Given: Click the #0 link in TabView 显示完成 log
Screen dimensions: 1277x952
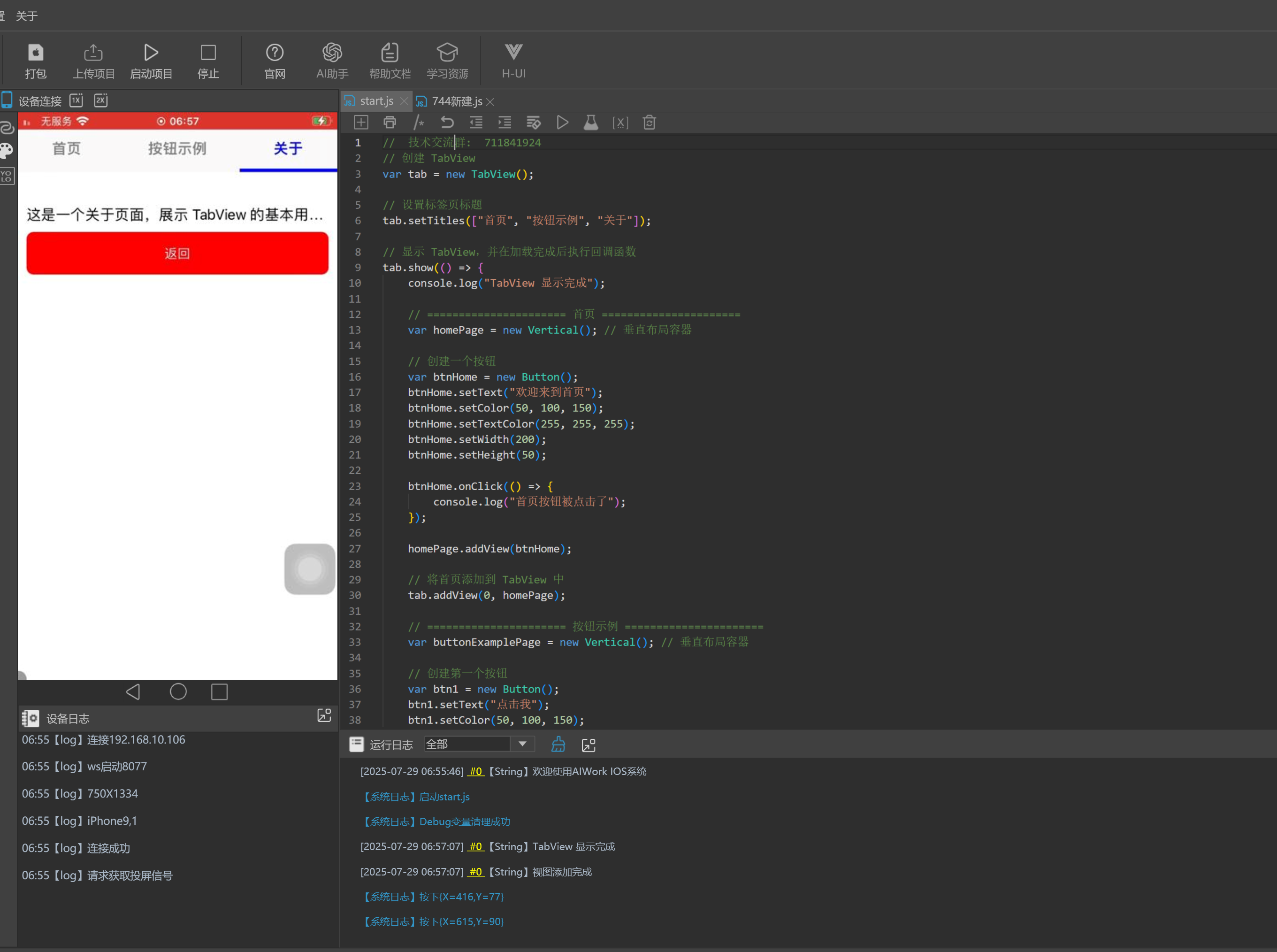Looking at the screenshot, I should point(476,846).
